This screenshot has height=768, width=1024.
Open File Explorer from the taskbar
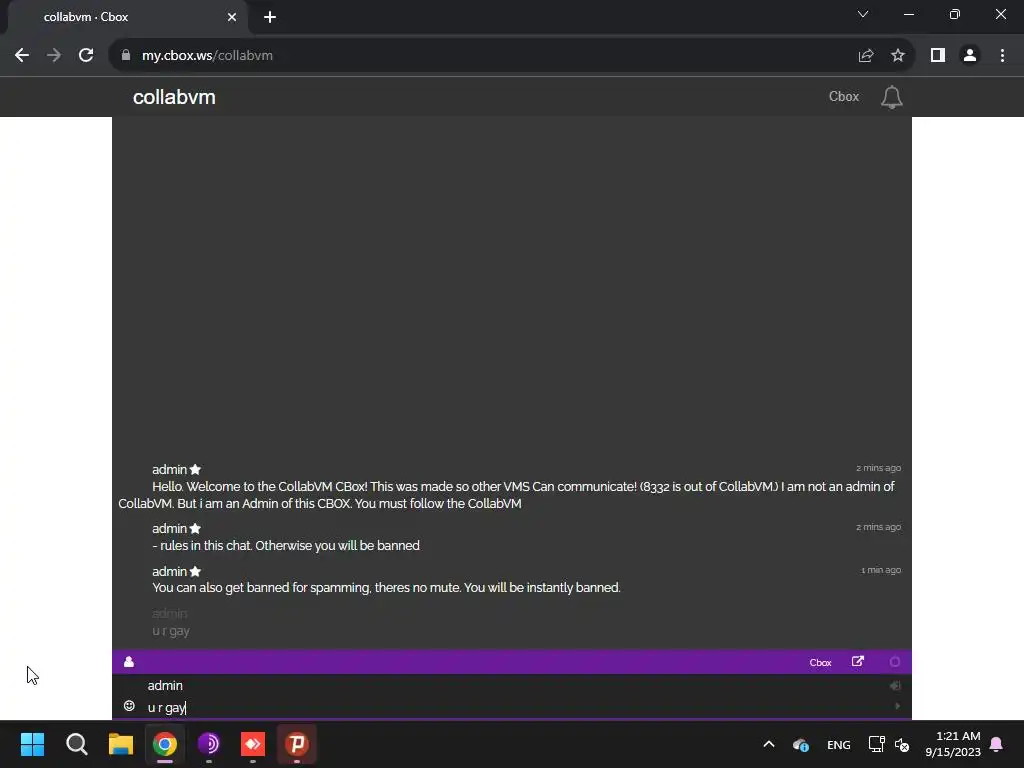(x=121, y=744)
